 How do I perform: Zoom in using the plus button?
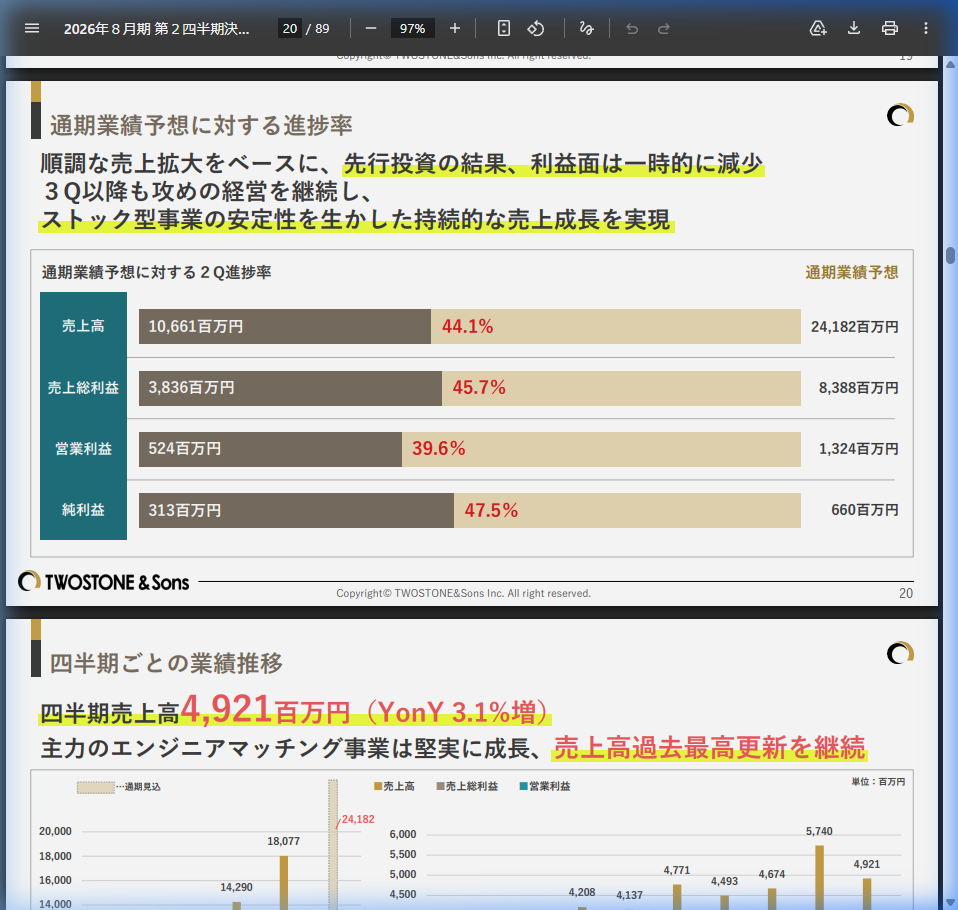tap(455, 28)
